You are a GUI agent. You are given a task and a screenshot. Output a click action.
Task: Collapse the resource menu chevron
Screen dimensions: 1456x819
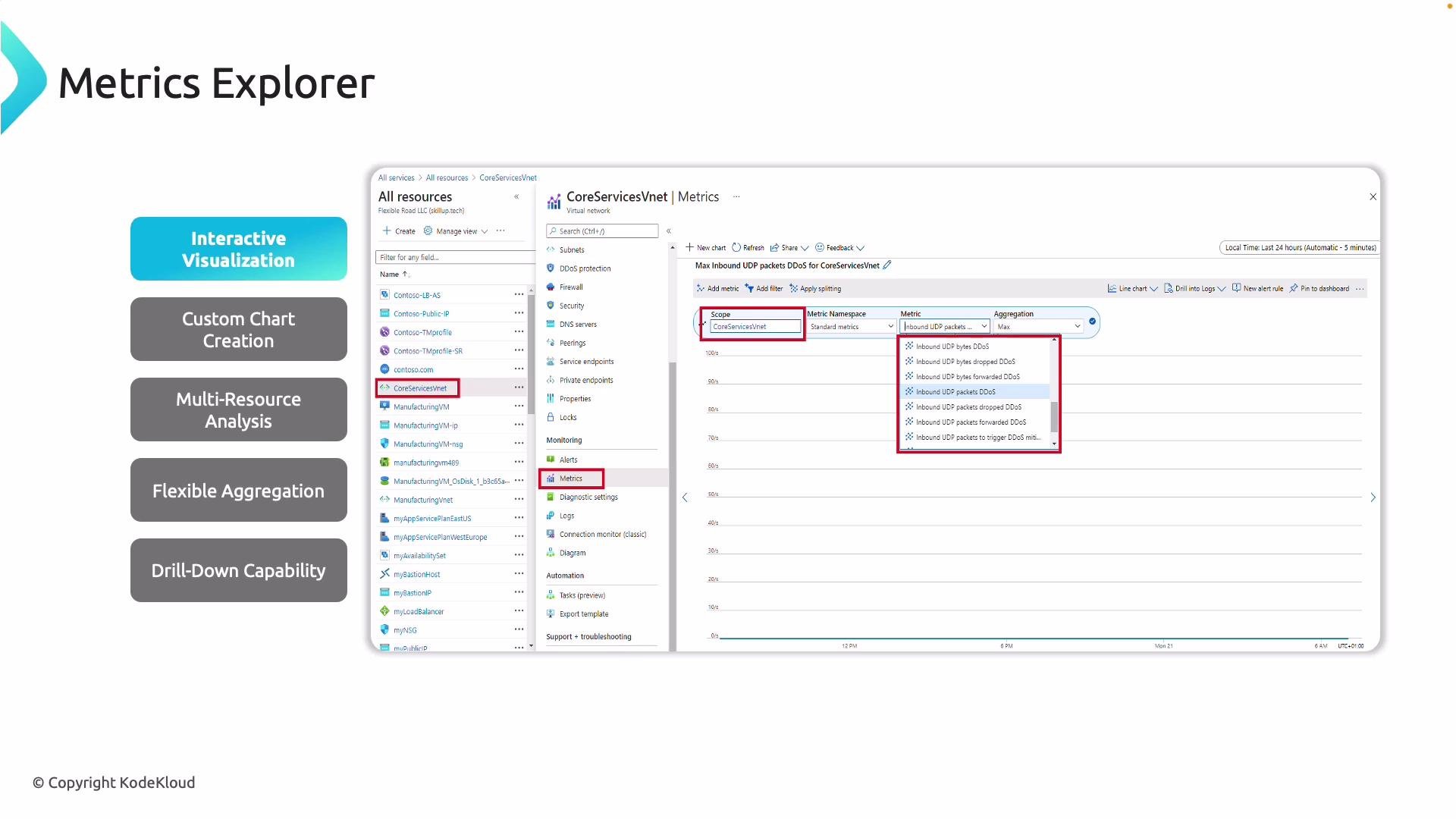(668, 231)
